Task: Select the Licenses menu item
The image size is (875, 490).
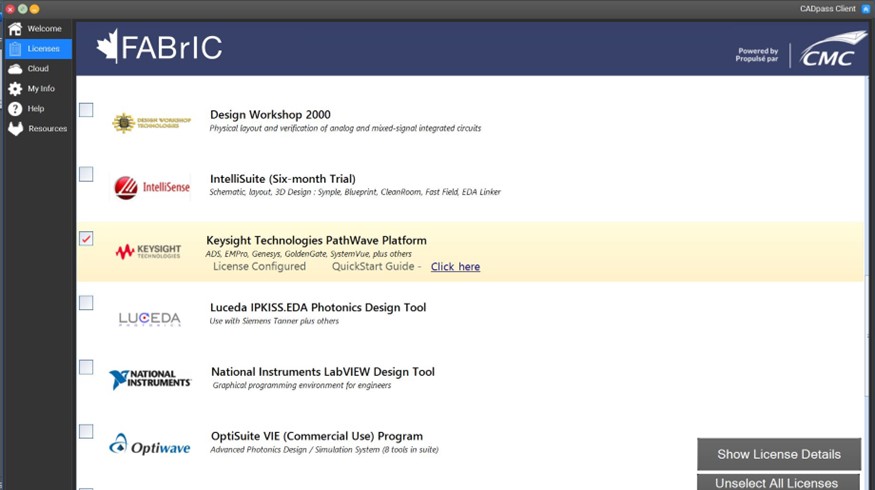Action: coord(39,49)
